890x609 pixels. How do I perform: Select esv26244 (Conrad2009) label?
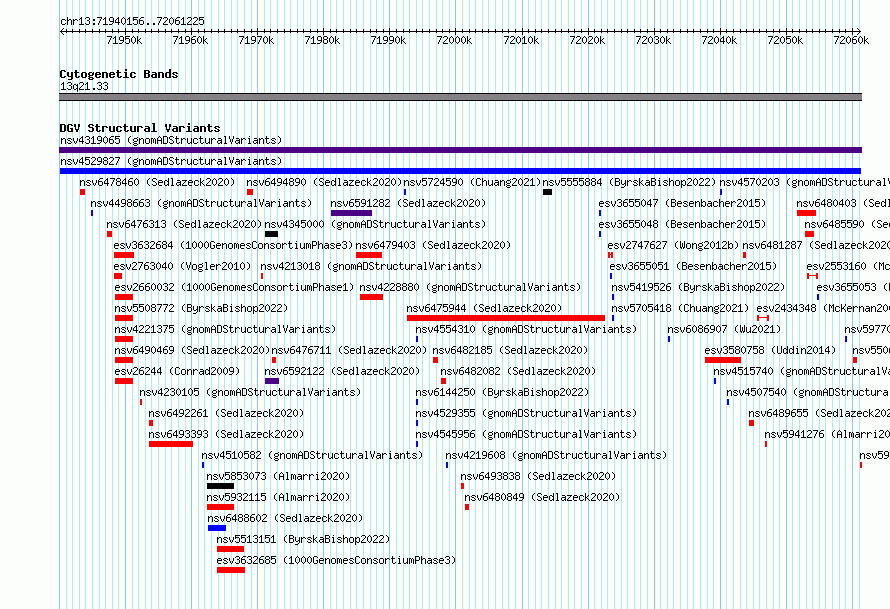coord(177,371)
